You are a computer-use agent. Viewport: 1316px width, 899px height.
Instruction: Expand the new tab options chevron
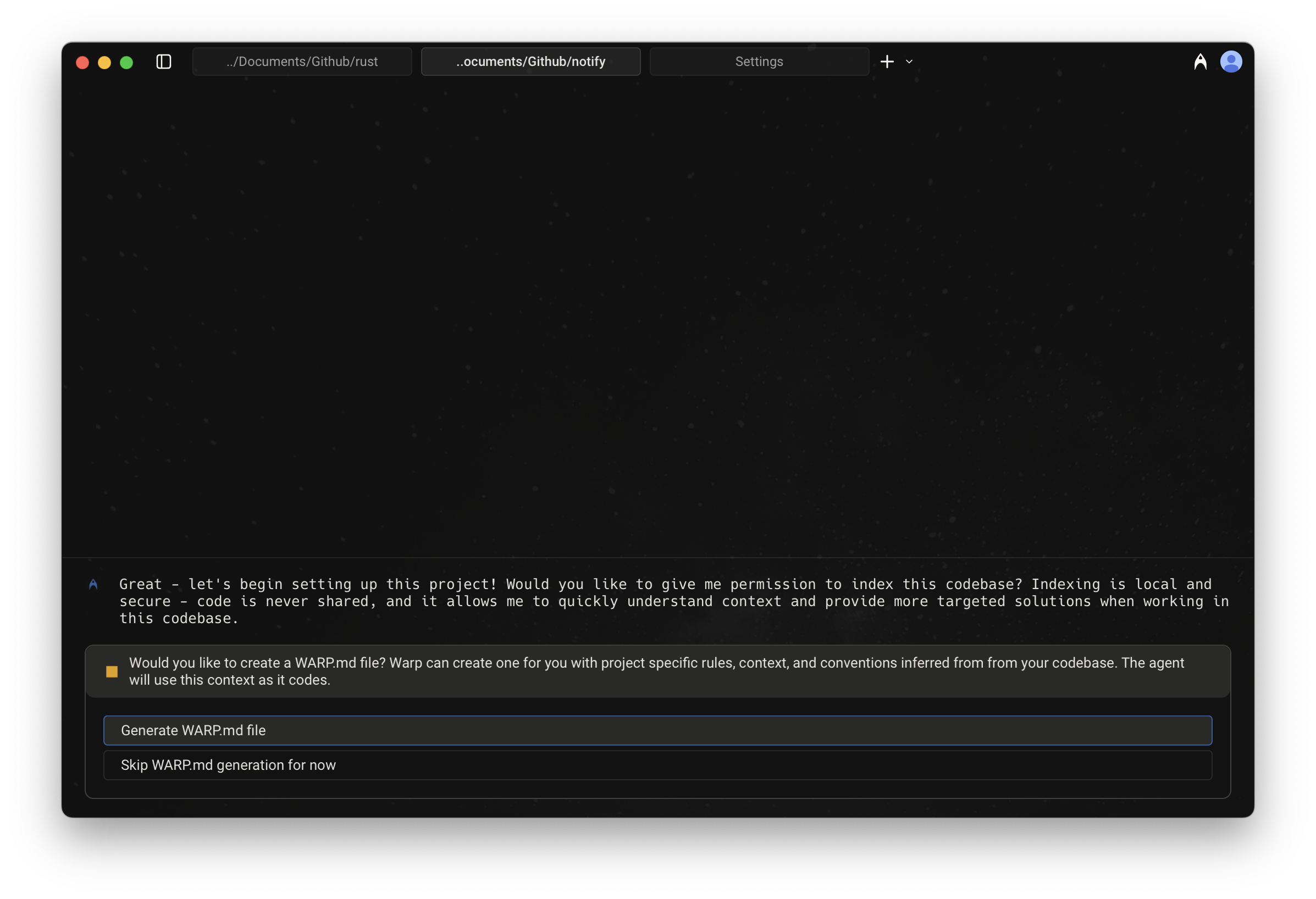909,62
